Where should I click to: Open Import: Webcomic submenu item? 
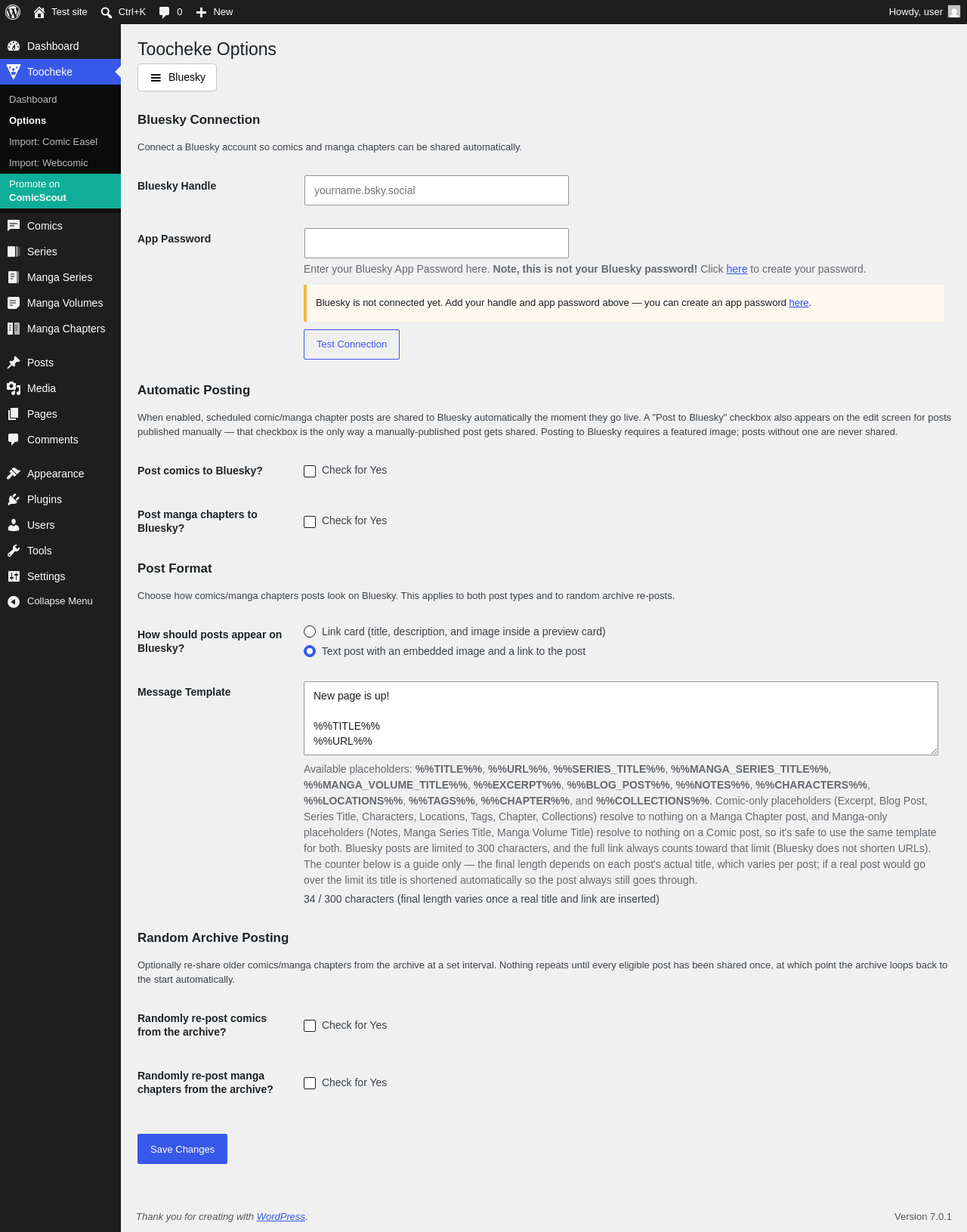click(x=48, y=163)
